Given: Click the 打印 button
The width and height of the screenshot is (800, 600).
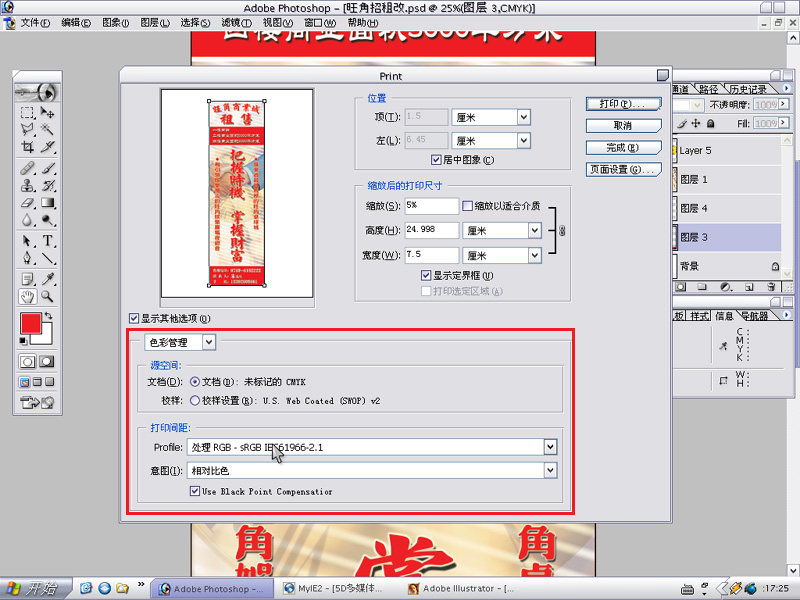Looking at the screenshot, I should point(623,104).
